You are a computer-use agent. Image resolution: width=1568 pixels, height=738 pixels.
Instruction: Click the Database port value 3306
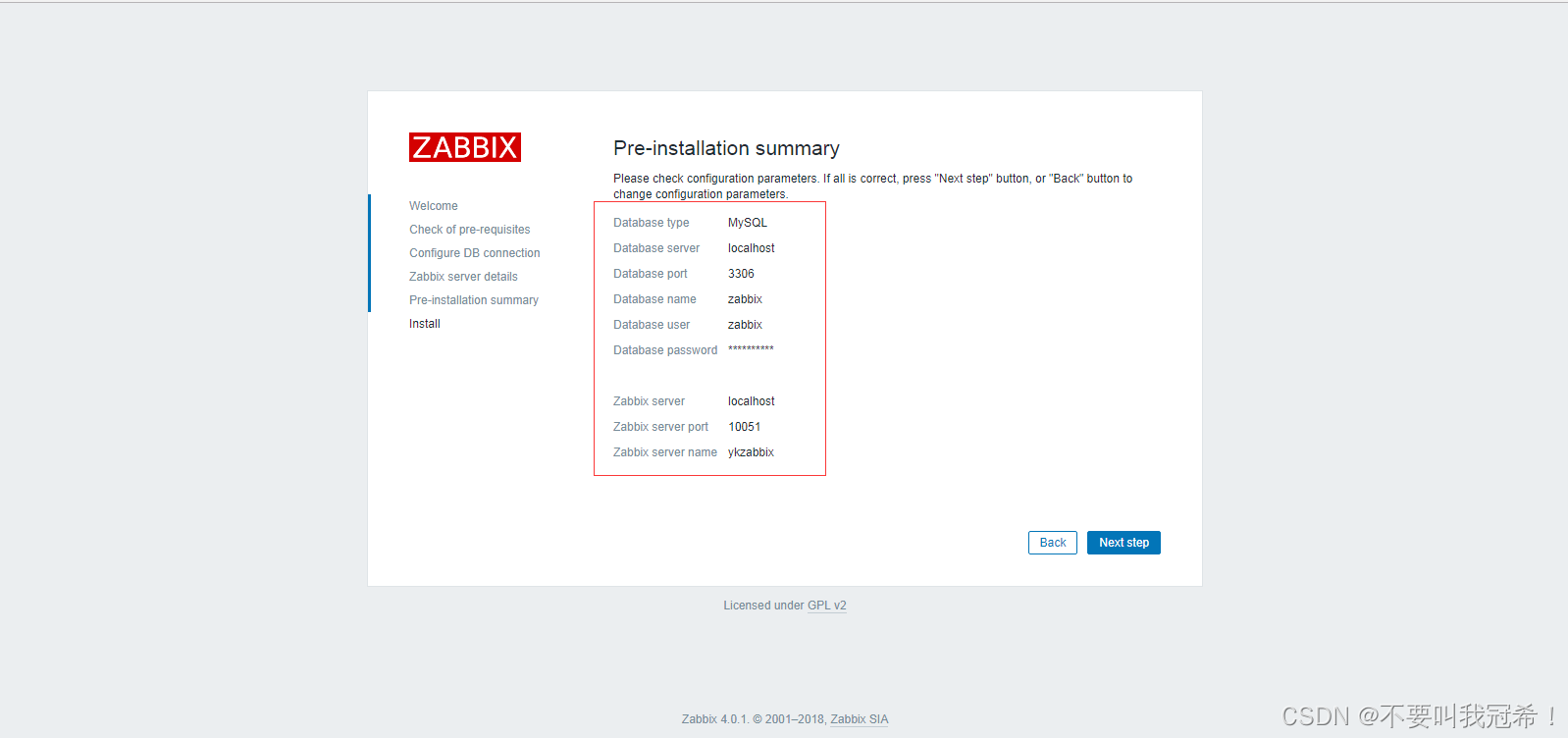[741, 274]
